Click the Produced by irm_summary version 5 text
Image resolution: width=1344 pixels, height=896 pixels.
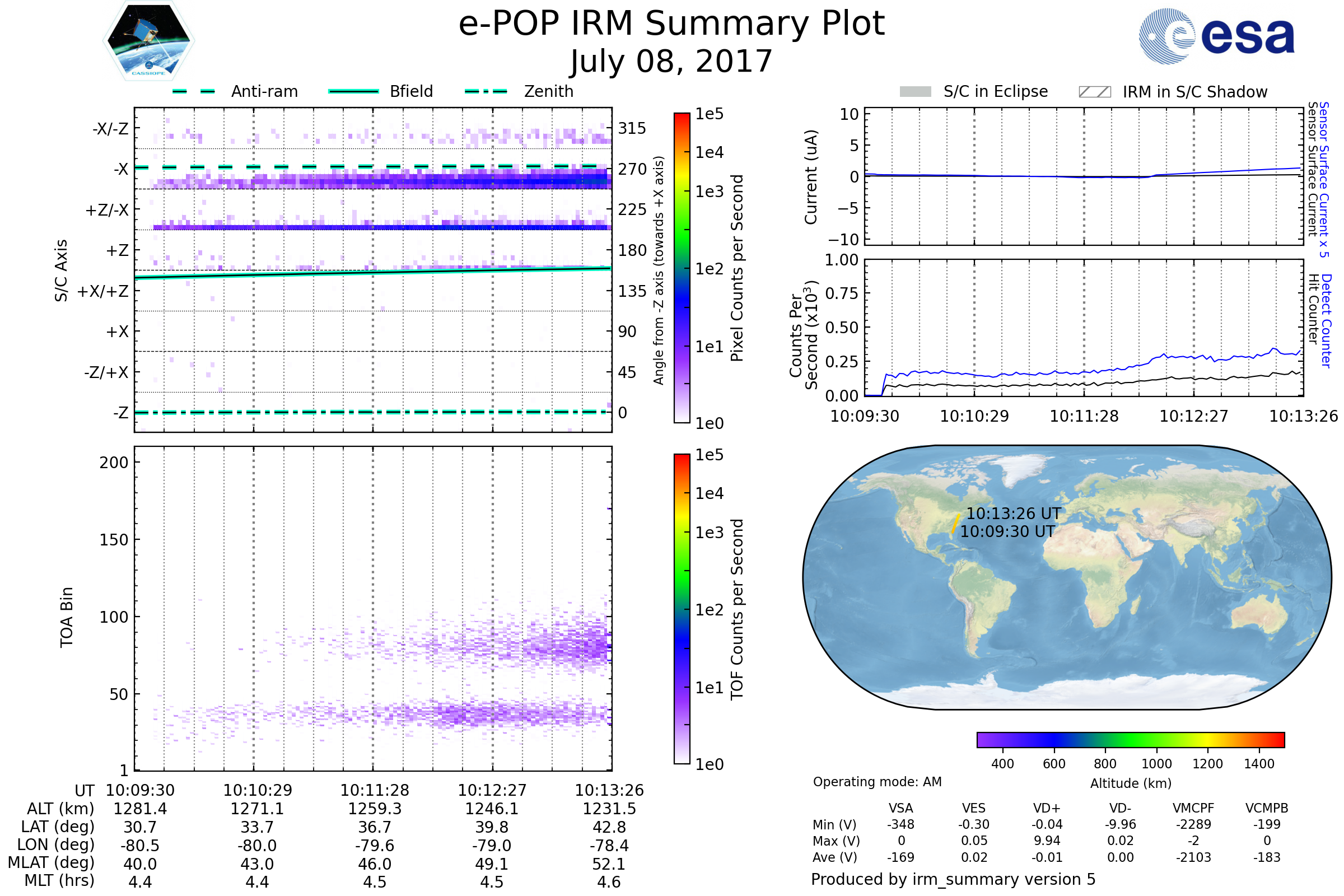953,879
